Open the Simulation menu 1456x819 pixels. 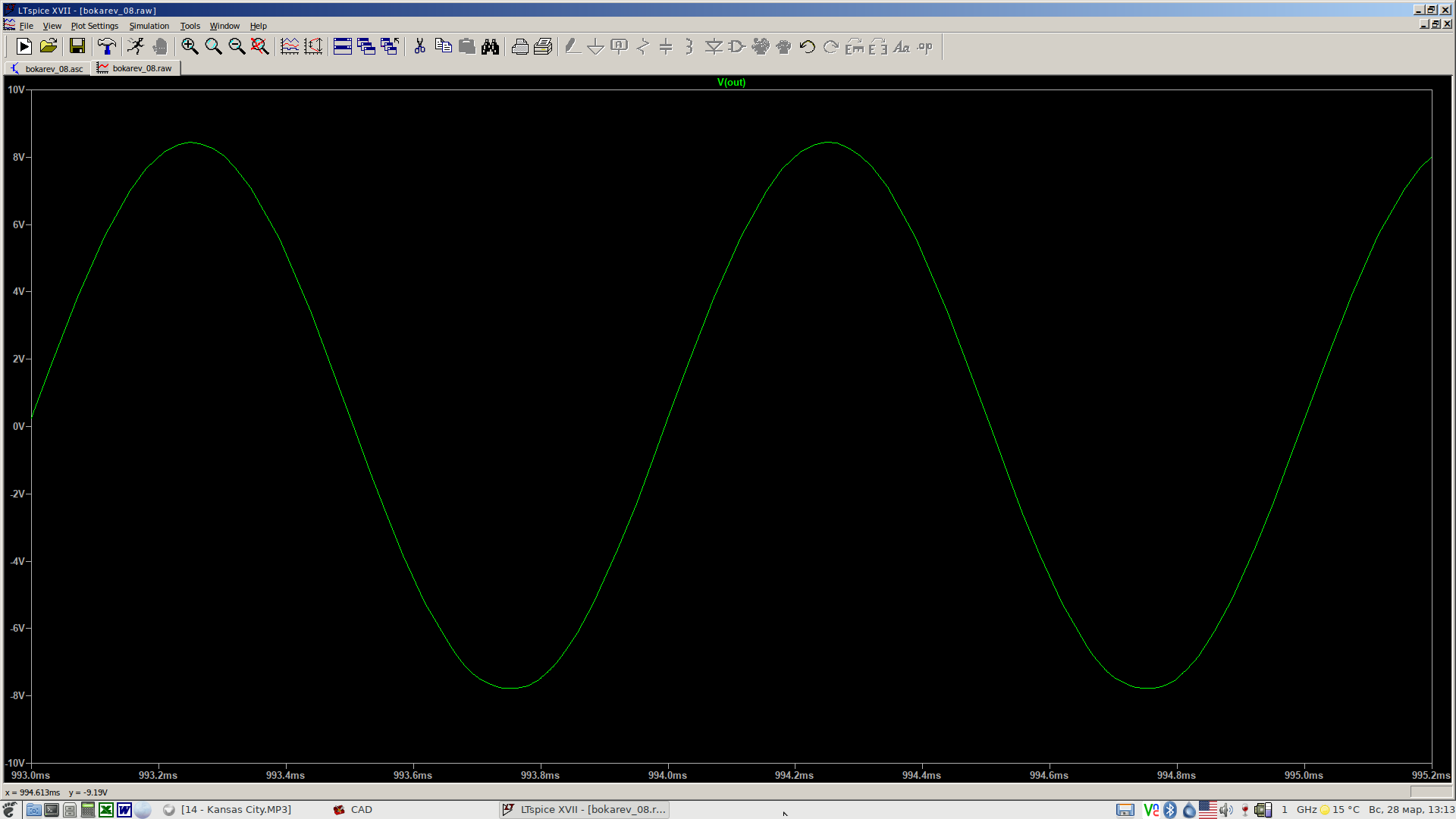[149, 26]
